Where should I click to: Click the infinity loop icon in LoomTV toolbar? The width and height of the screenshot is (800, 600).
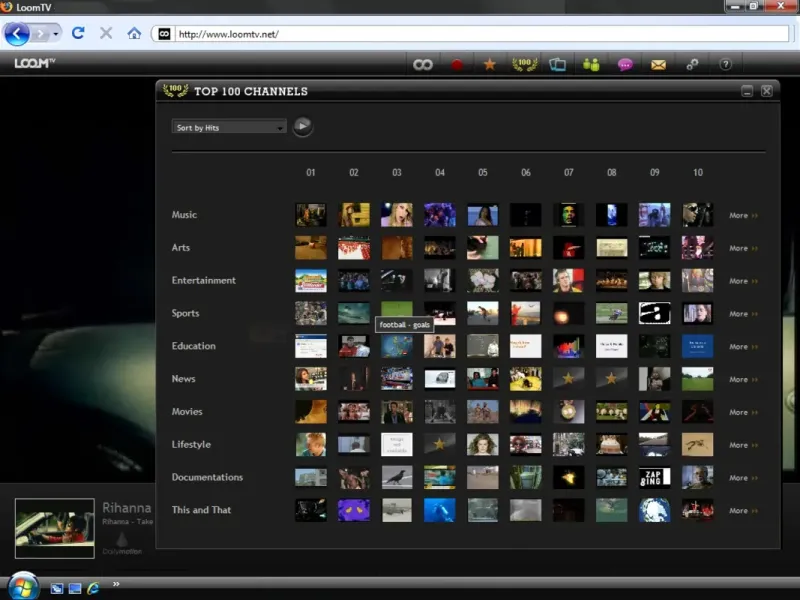423,64
